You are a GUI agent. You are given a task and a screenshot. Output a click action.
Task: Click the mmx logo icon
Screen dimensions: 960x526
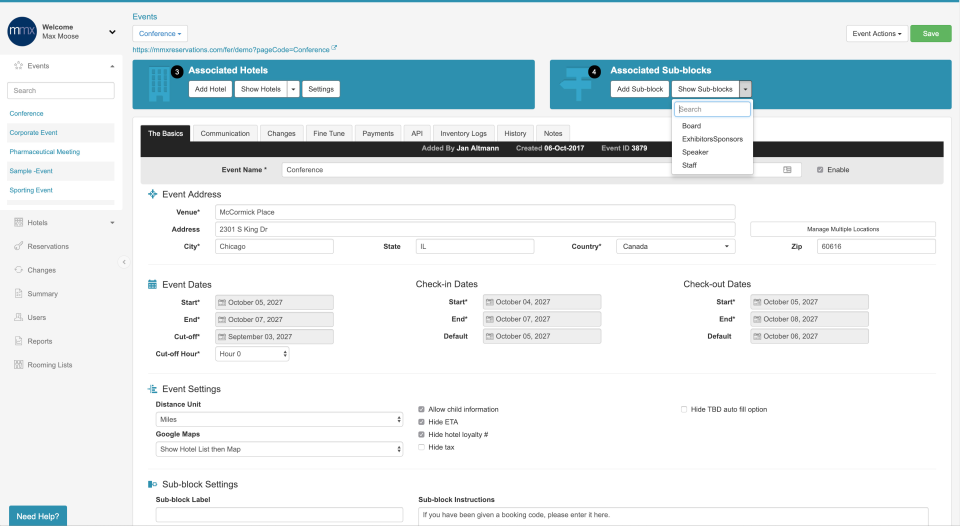22,31
